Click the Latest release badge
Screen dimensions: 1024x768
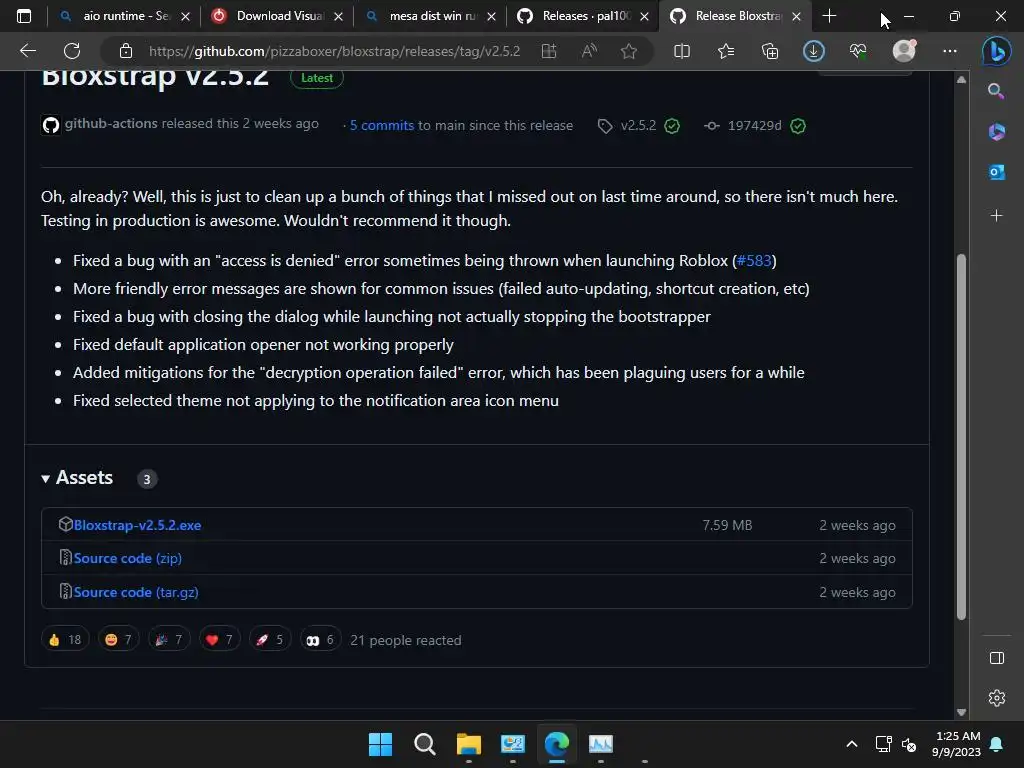[x=317, y=78]
